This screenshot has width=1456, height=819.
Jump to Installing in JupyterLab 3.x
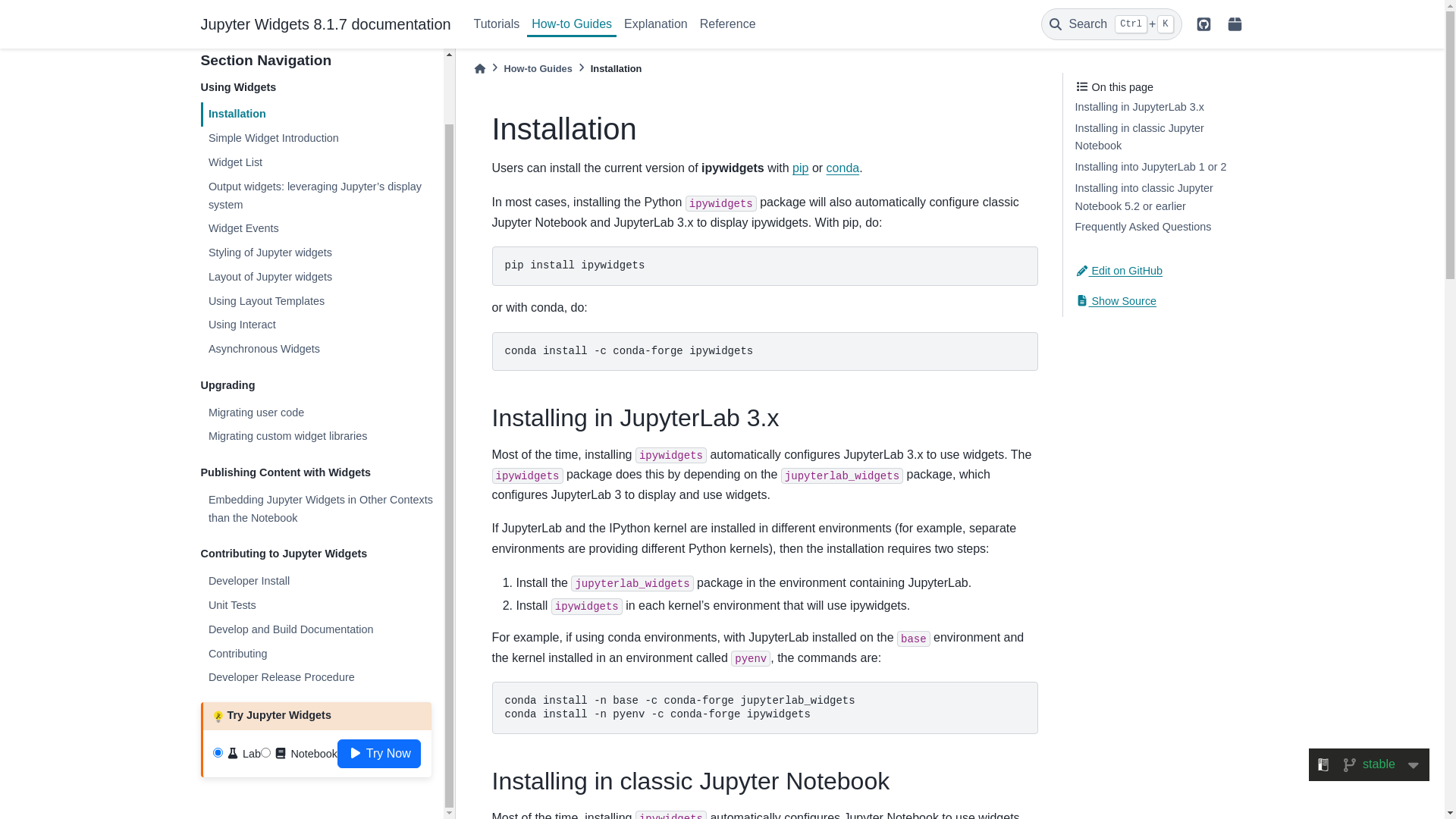click(1139, 108)
